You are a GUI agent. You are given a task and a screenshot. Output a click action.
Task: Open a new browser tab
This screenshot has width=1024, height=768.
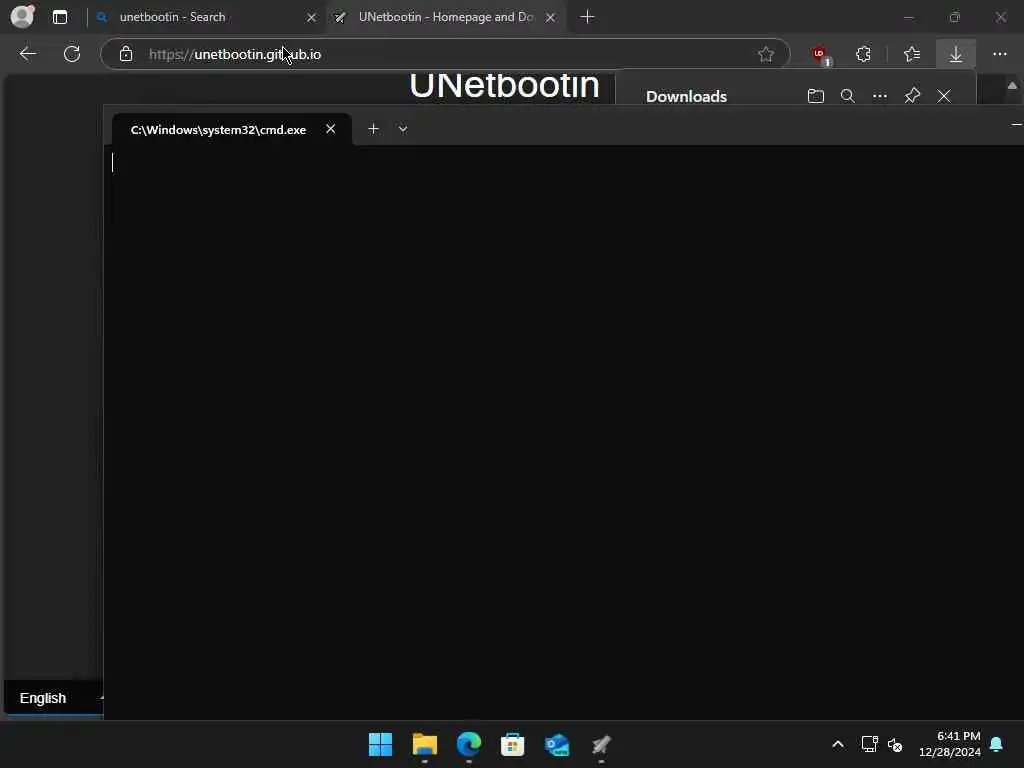pos(587,17)
